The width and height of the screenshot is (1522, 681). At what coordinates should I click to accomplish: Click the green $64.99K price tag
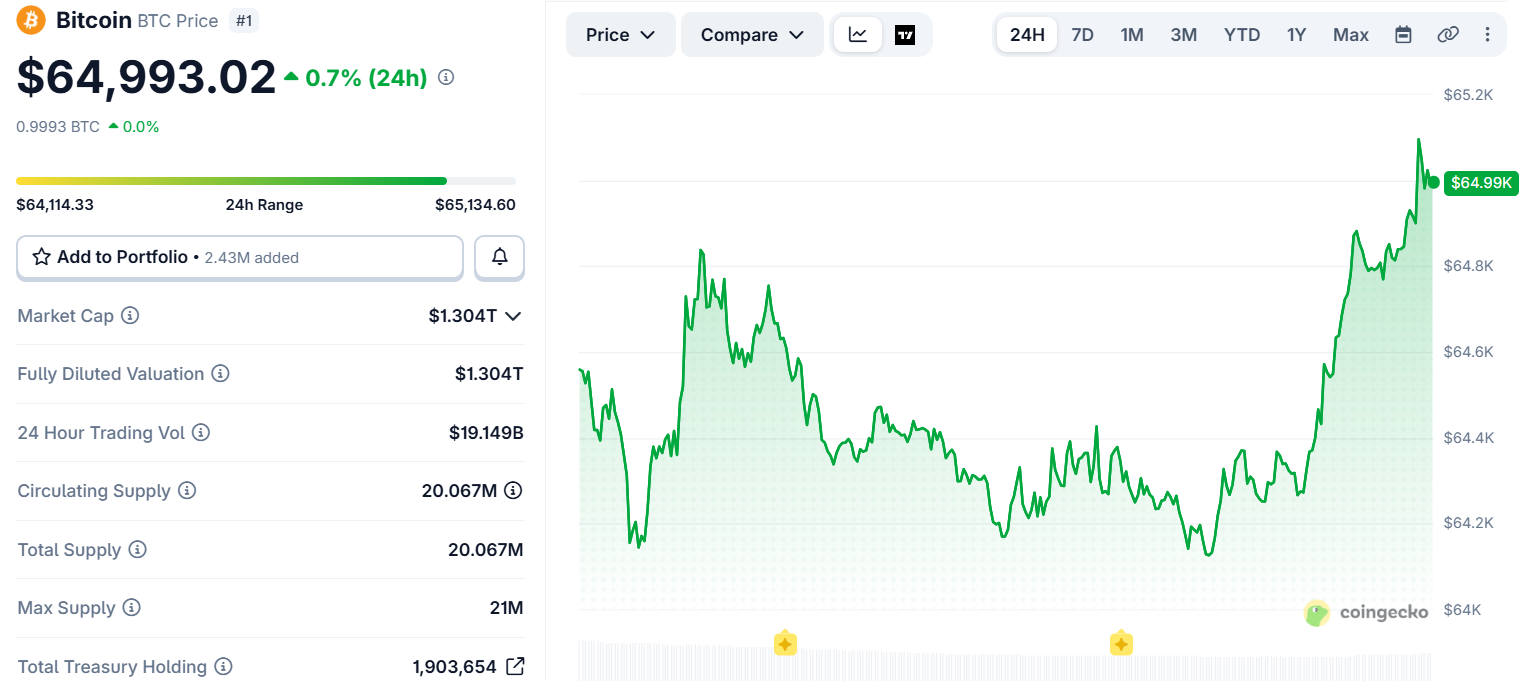(1482, 182)
